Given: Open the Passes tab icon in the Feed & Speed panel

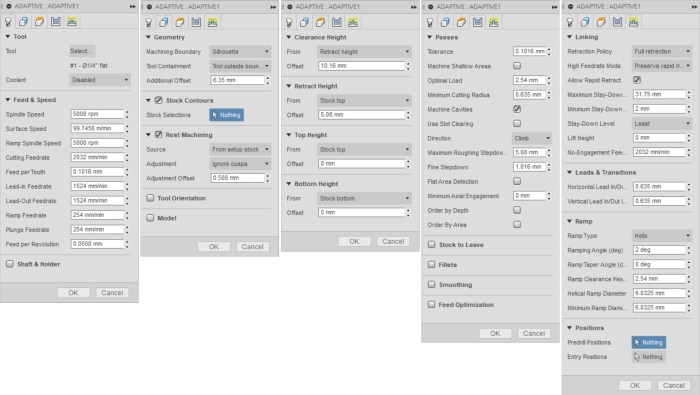Looking at the screenshot, I should click(x=55, y=21).
